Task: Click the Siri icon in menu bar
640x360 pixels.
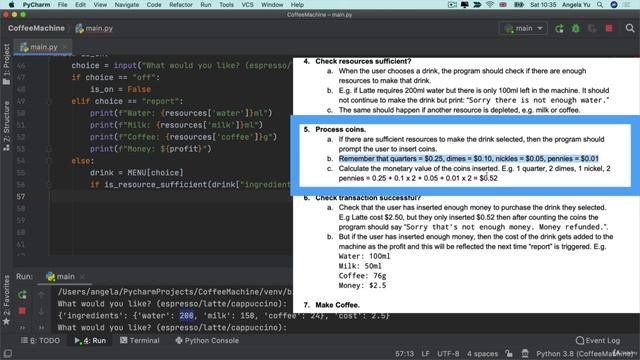Action: (x=614, y=5)
